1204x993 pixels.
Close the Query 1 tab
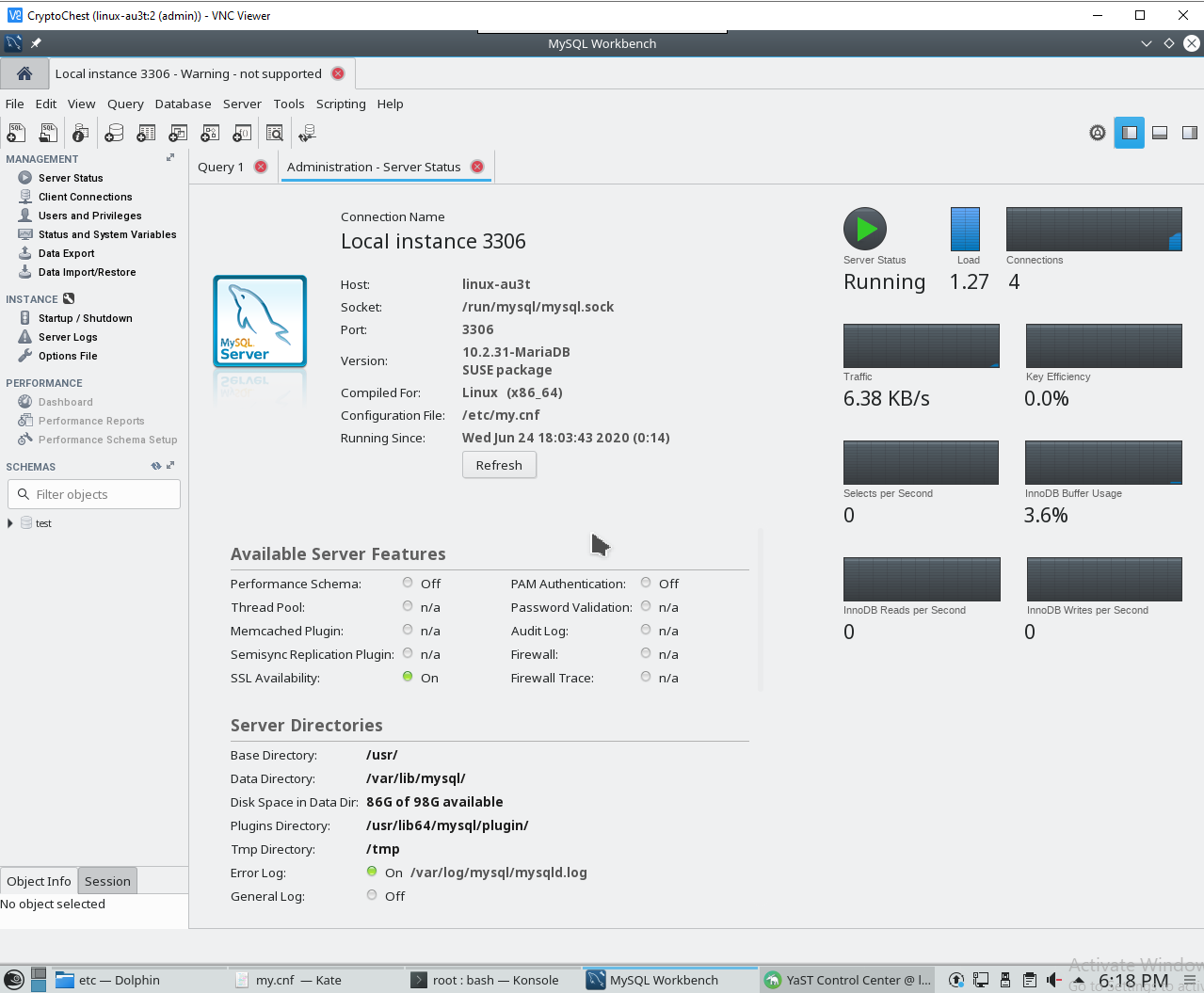click(261, 167)
